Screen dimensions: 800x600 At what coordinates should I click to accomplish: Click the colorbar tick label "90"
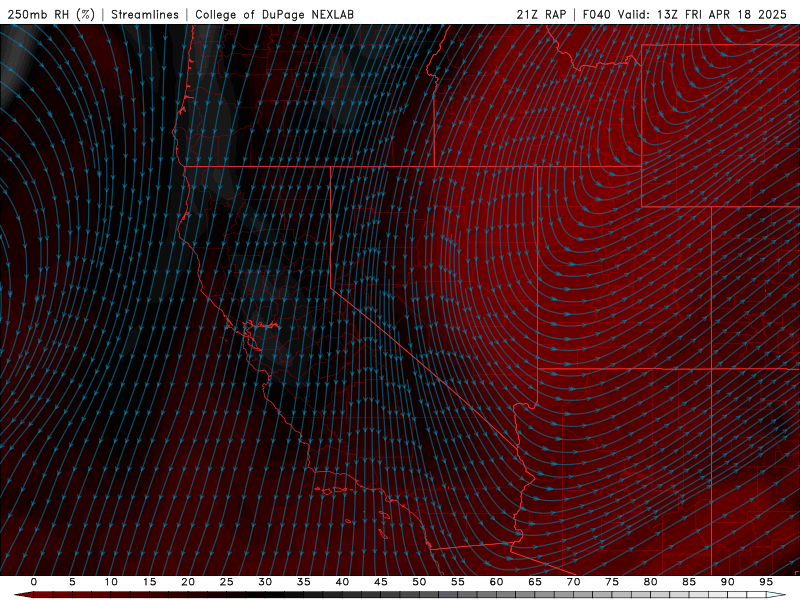(x=727, y=582)
